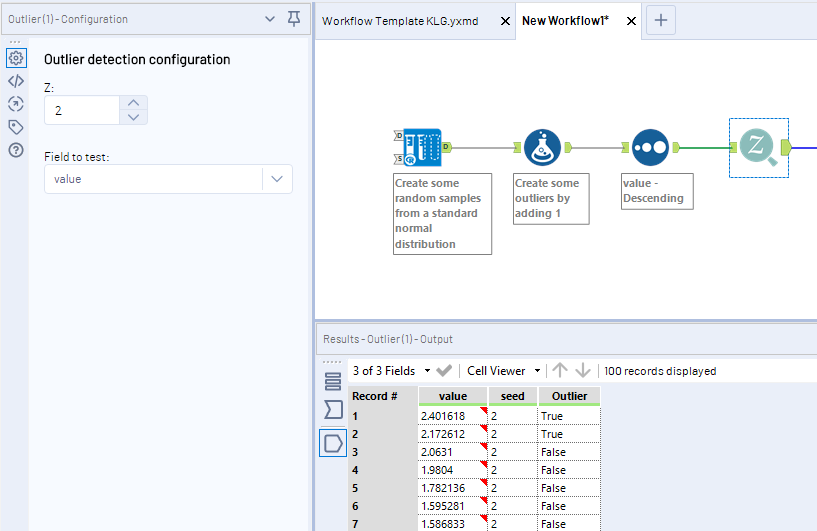Click the 'value' column header

coord(453,396)
